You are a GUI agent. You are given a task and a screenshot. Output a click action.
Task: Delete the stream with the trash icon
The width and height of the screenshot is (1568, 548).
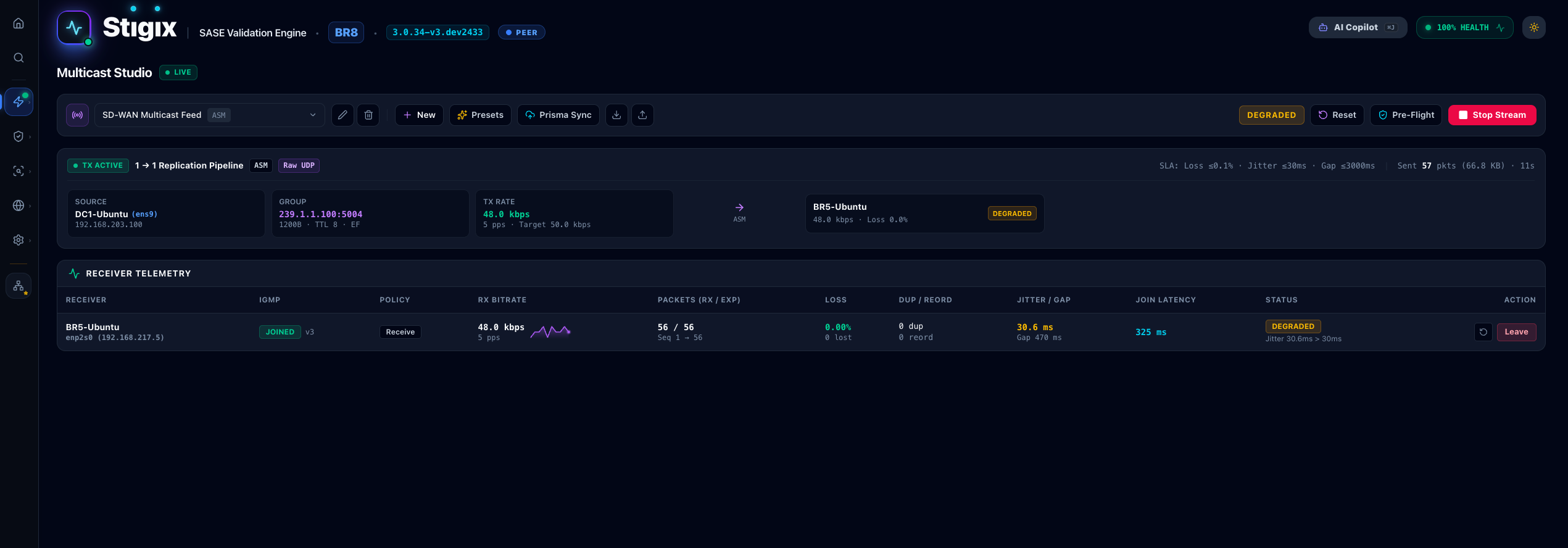[x=368, y=115]
